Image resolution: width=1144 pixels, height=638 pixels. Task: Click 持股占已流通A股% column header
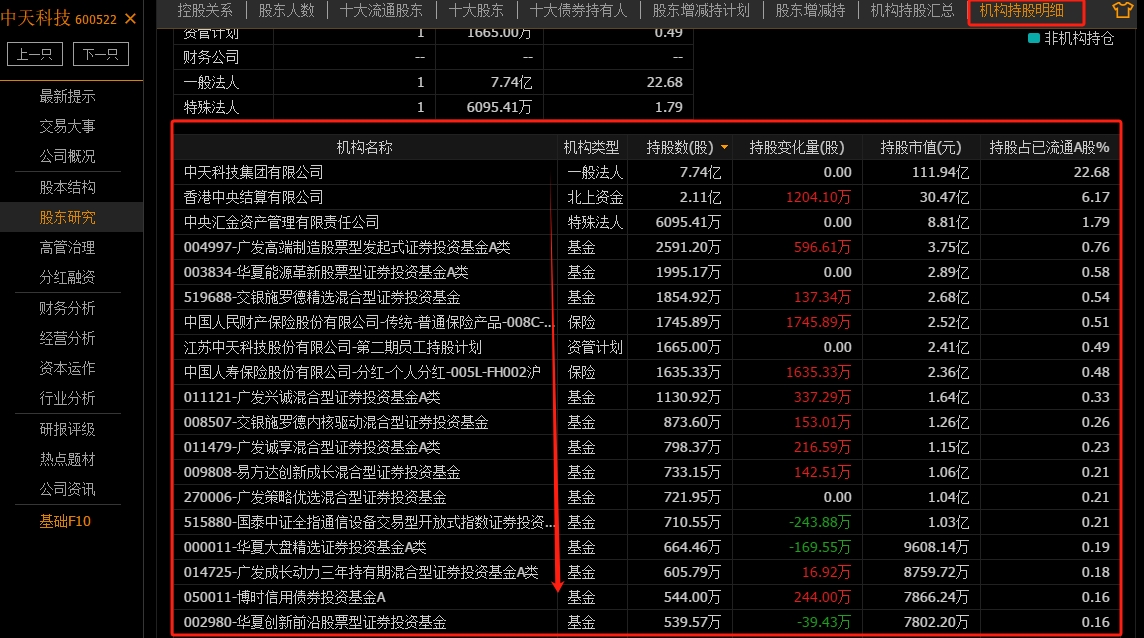point(1049,147)
